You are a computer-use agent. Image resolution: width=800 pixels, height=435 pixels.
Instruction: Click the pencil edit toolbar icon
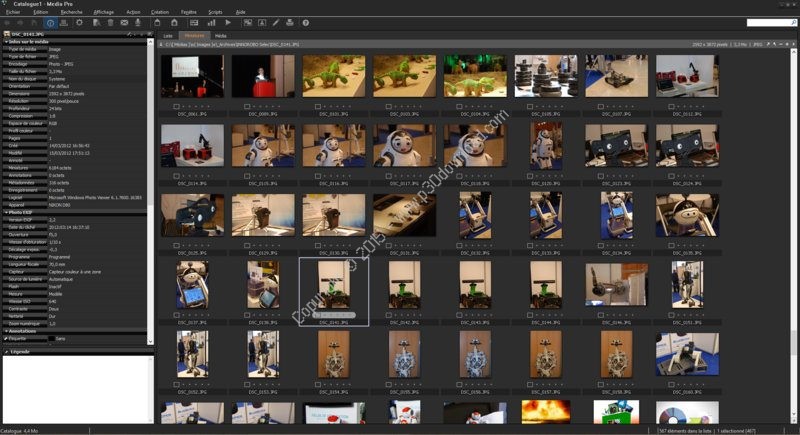click(276, 23)
